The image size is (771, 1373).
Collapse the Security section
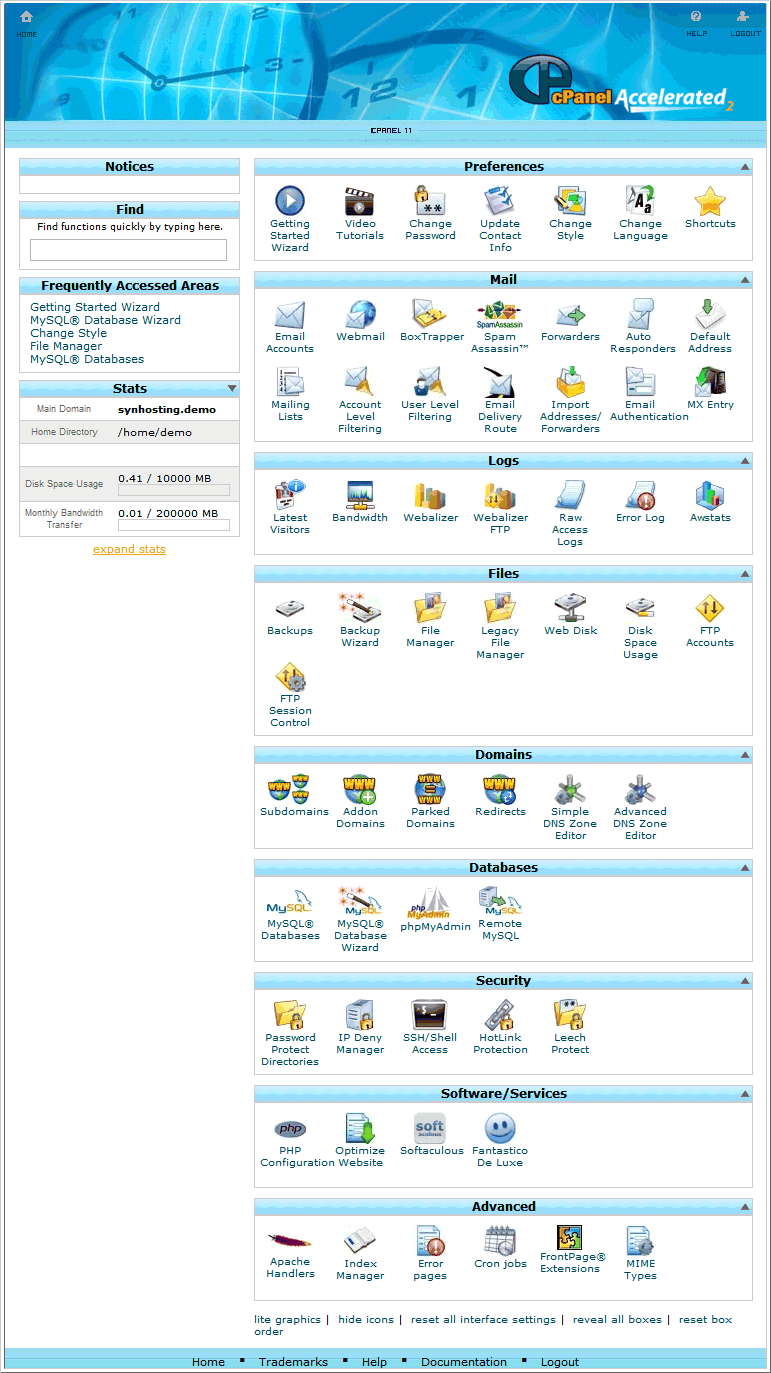coord(745,982)
